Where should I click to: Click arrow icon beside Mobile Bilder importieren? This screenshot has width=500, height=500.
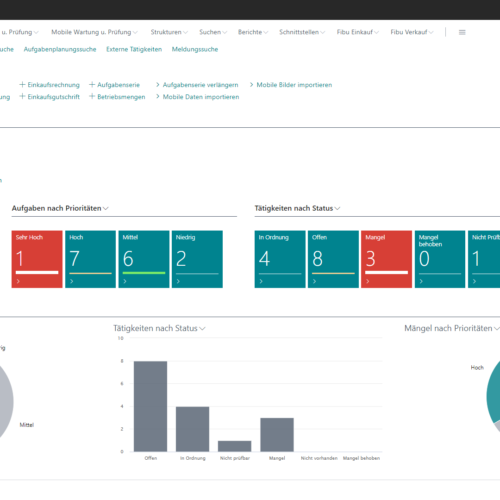[x=252, y=85]
